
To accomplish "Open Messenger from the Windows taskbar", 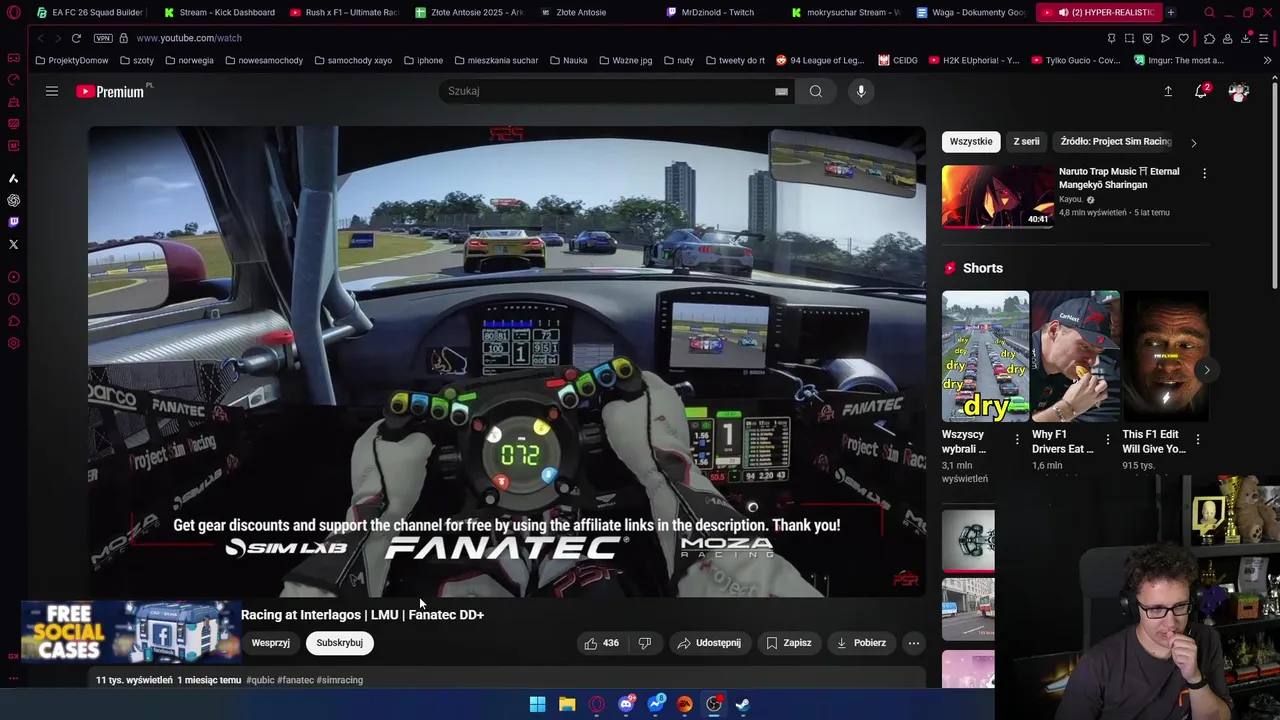I will click(655, 704).
